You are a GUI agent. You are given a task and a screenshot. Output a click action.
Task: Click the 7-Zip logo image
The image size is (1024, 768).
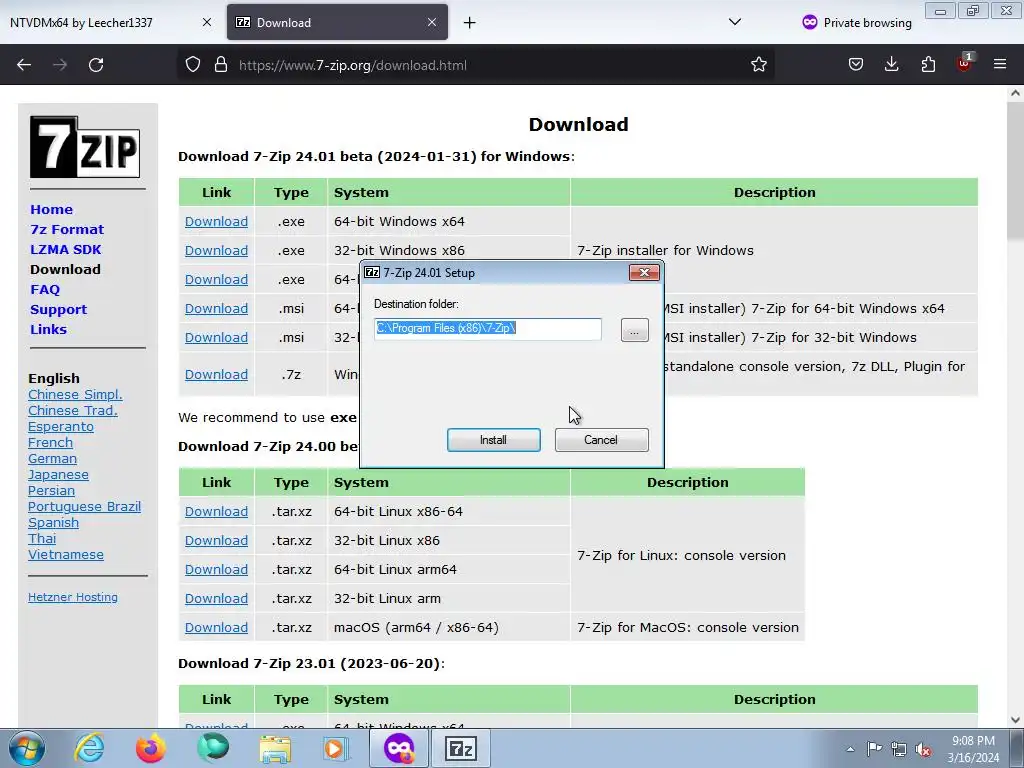pyautogui.click(x=85, y=147)
